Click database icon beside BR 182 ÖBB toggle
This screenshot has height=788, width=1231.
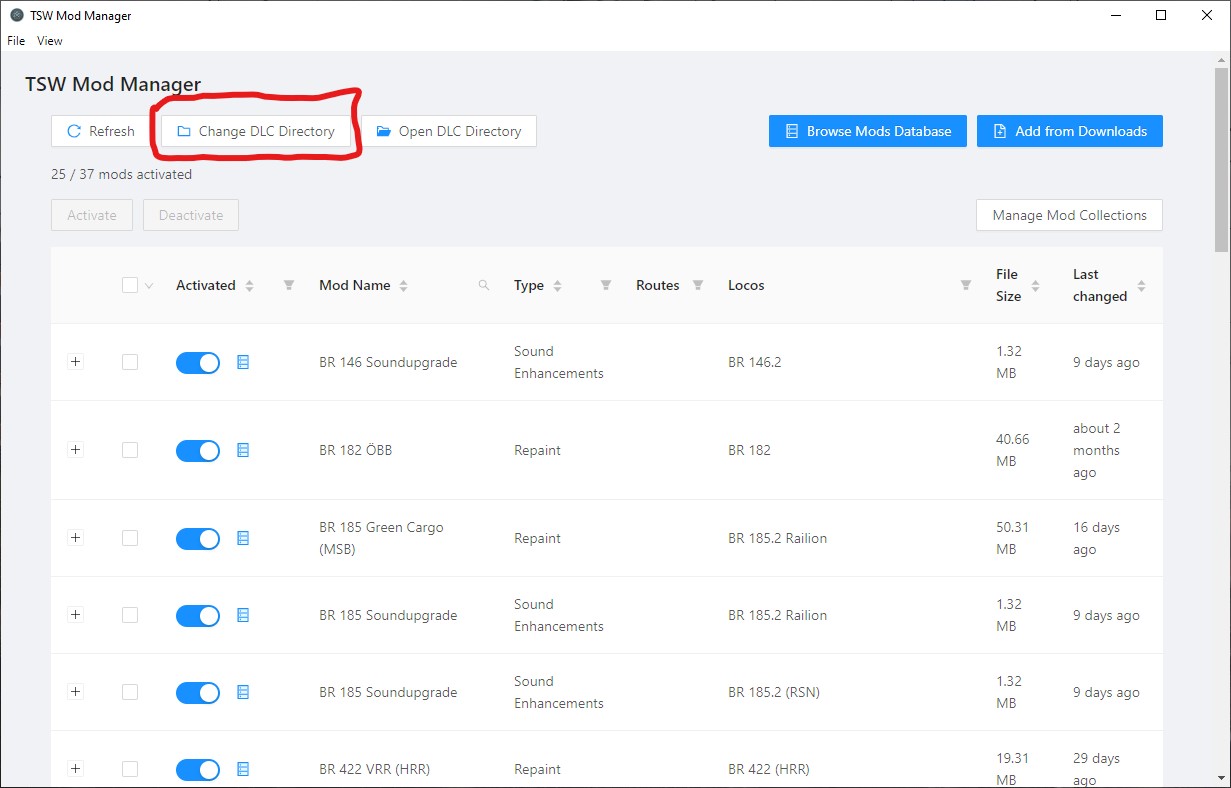pyautogui.click(x=242, y=451)
